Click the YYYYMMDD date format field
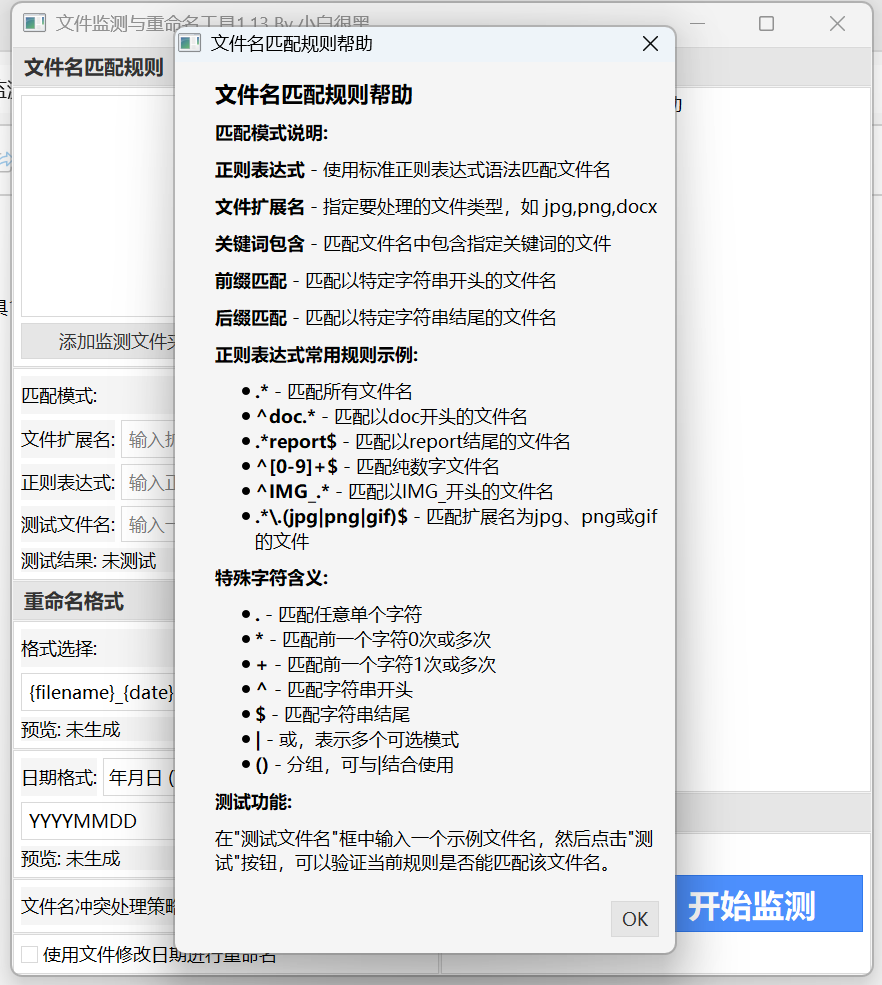 (98, 821)
